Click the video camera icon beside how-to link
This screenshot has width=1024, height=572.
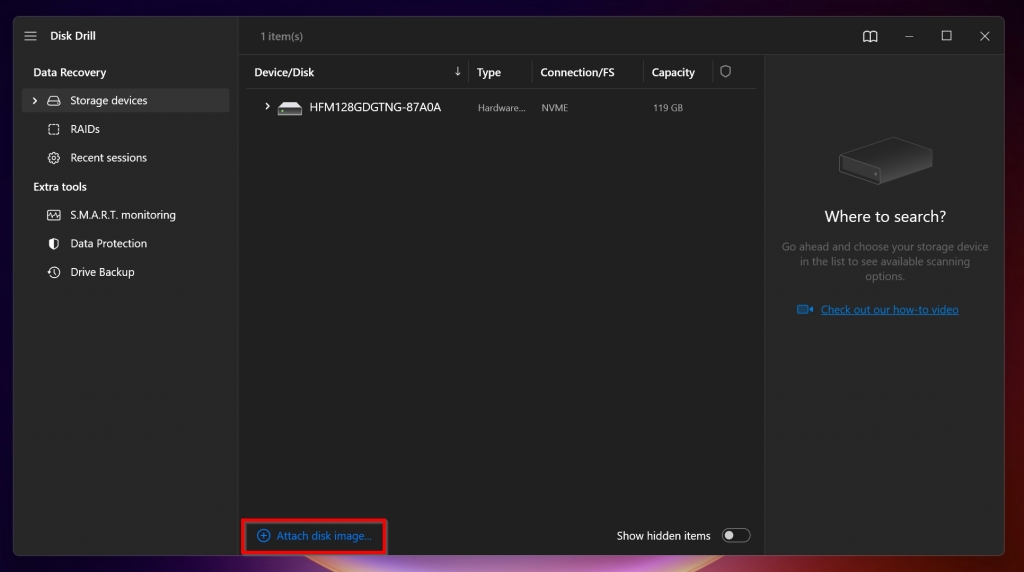click(x=805, y=310)
